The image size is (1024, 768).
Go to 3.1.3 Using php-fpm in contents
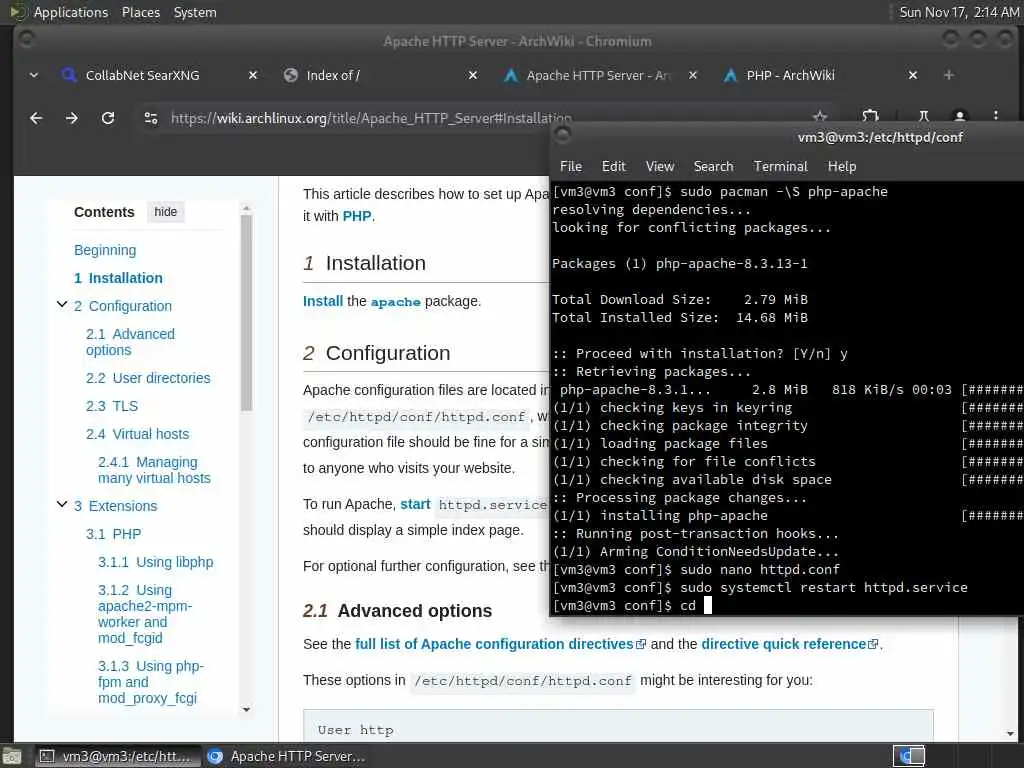pyautogui.click(x=151, y=682)
